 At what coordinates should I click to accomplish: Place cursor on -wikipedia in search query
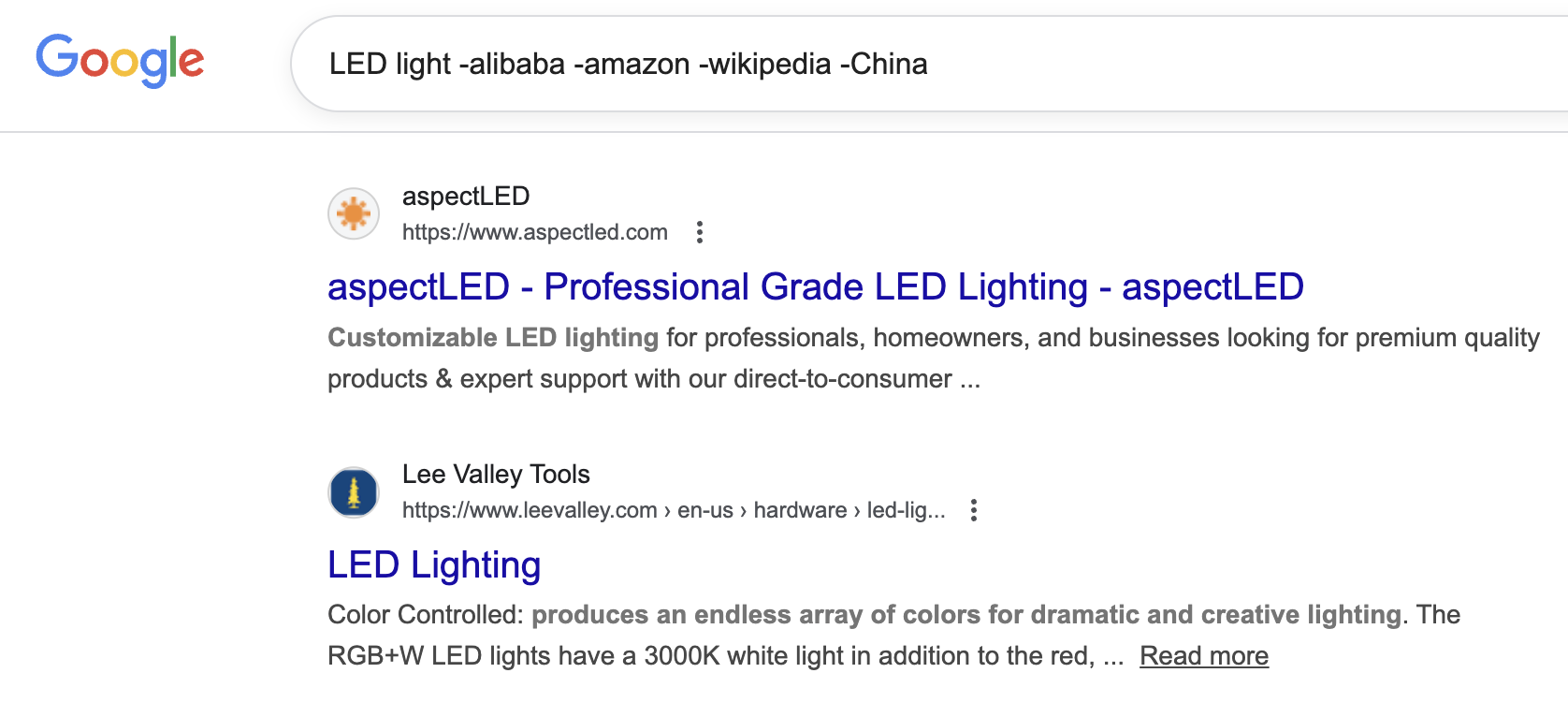click(x=765, y=65)
